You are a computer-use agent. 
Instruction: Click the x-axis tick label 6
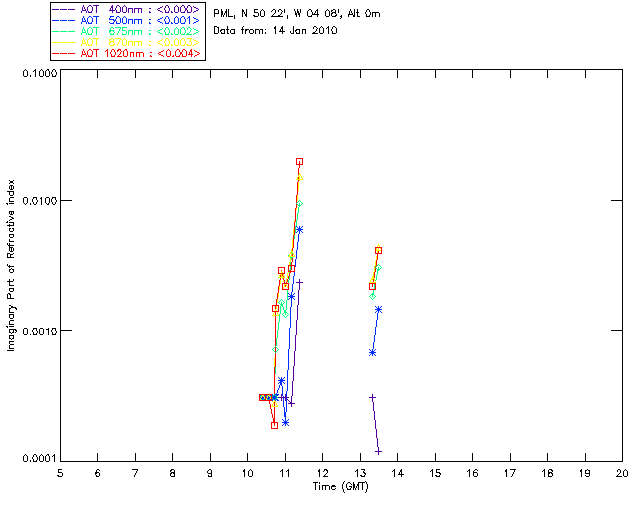pyautogui.click(x=98, y=473)
